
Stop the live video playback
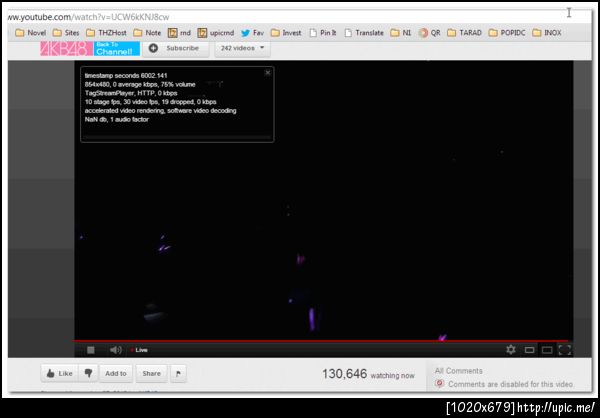[91, 350]
